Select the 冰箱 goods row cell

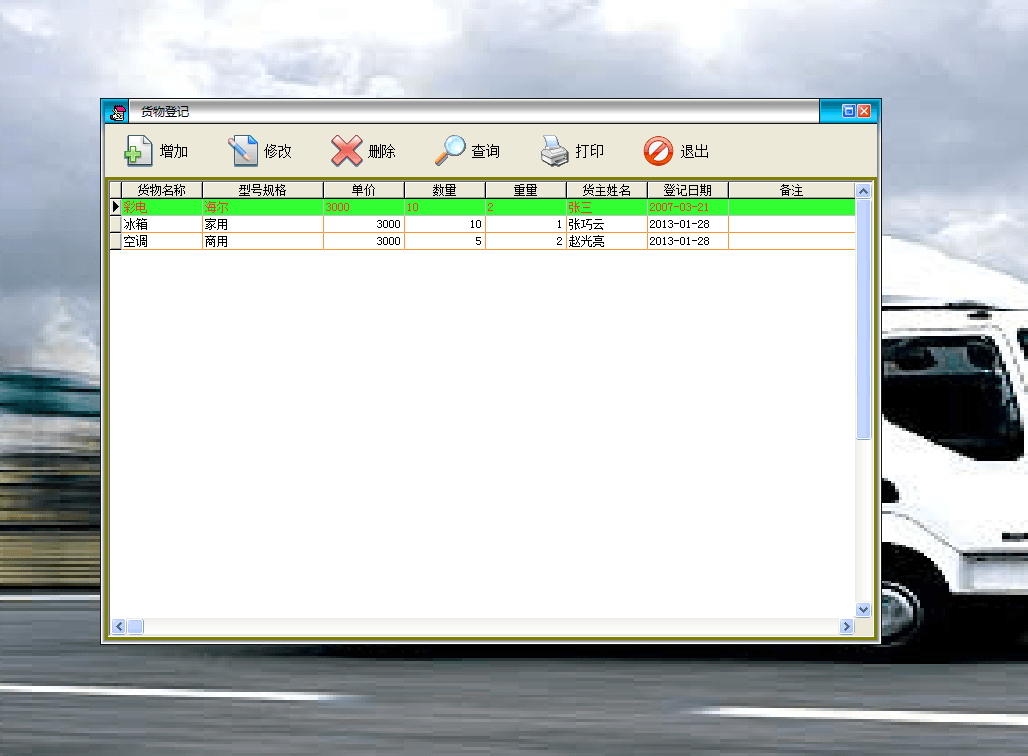click(162, 224)
